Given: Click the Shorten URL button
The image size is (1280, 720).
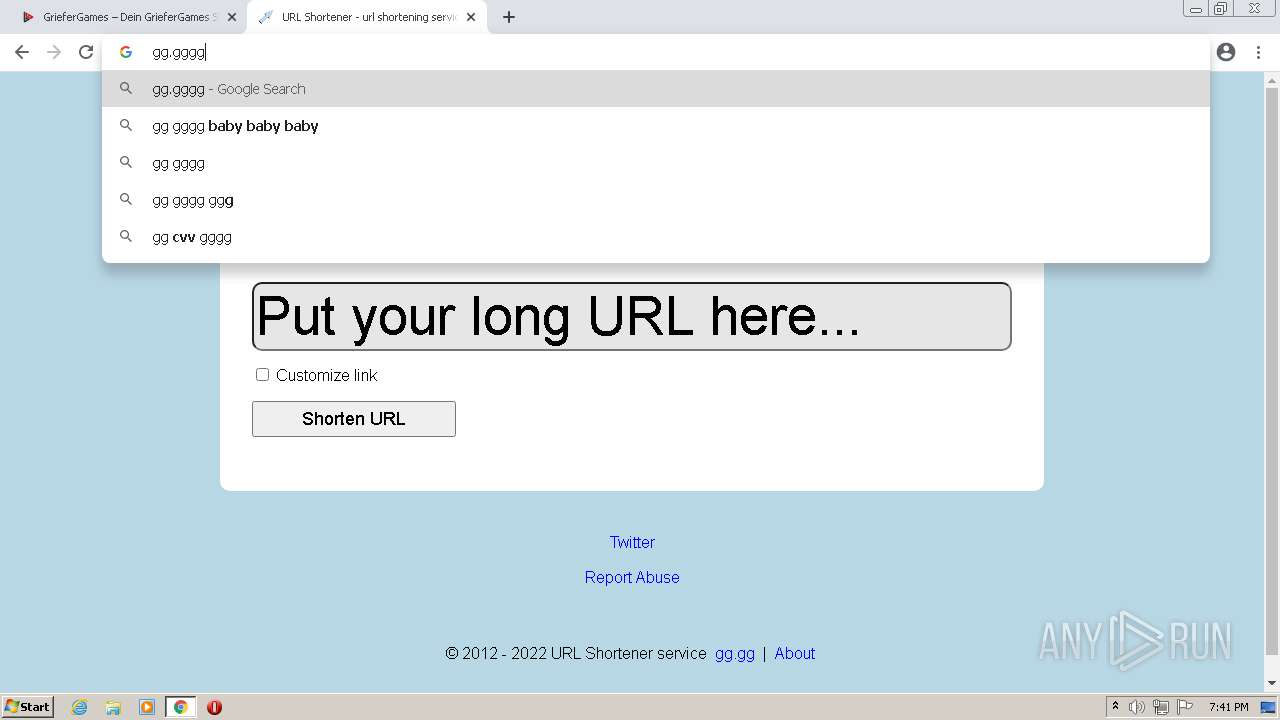Looking at the screenshot, I should (354, 419).
